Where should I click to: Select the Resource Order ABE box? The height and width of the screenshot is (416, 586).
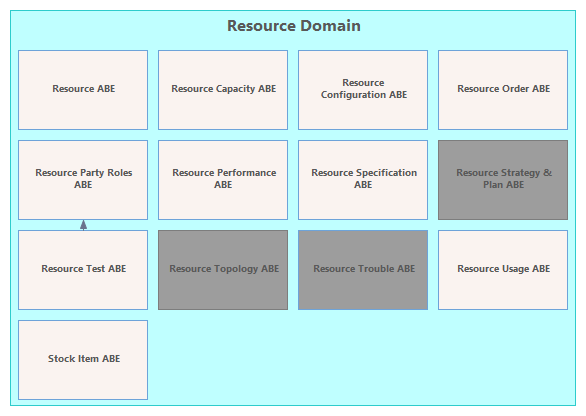pos(503,90)
